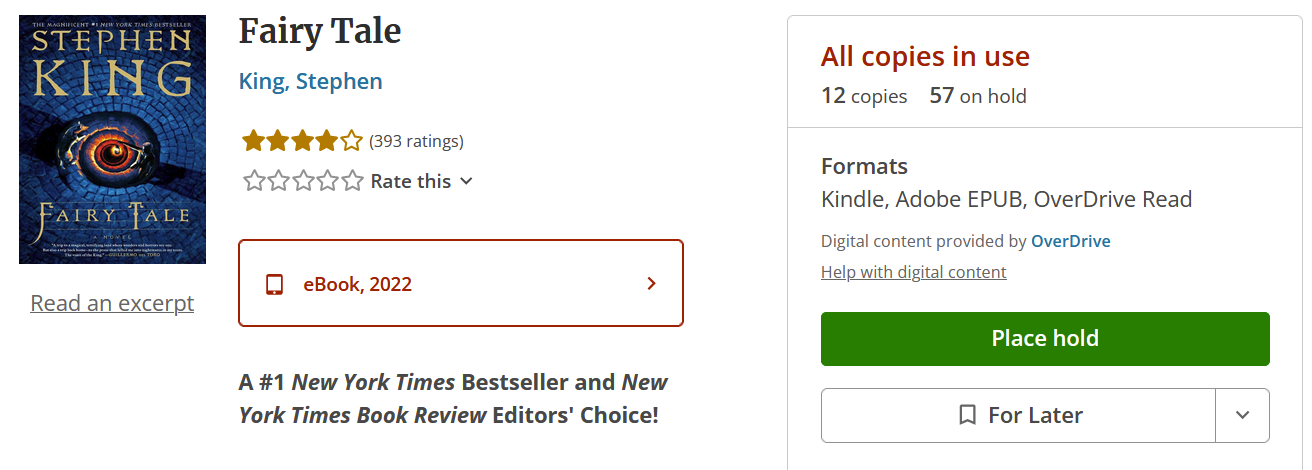Rate this title three stars
This screenshot has height=470, width=1312.
tap(303, 181)
